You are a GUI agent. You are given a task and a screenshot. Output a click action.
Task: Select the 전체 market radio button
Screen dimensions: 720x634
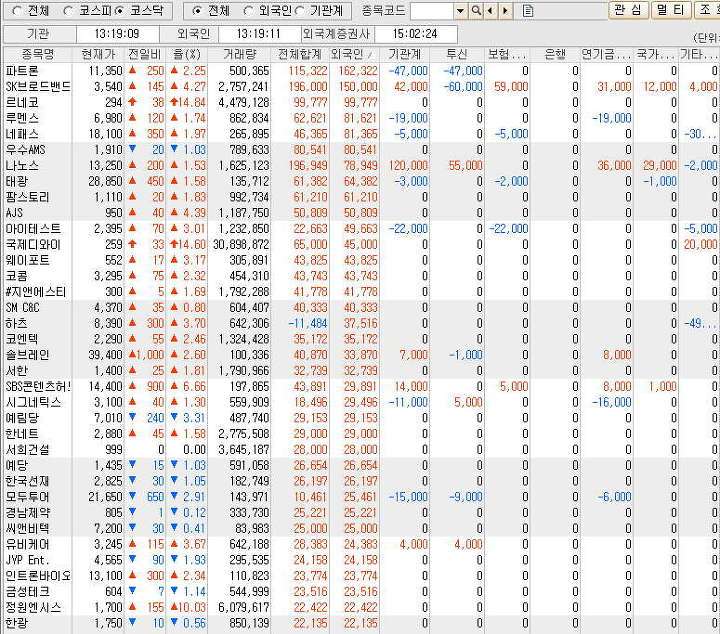point(17,11)
